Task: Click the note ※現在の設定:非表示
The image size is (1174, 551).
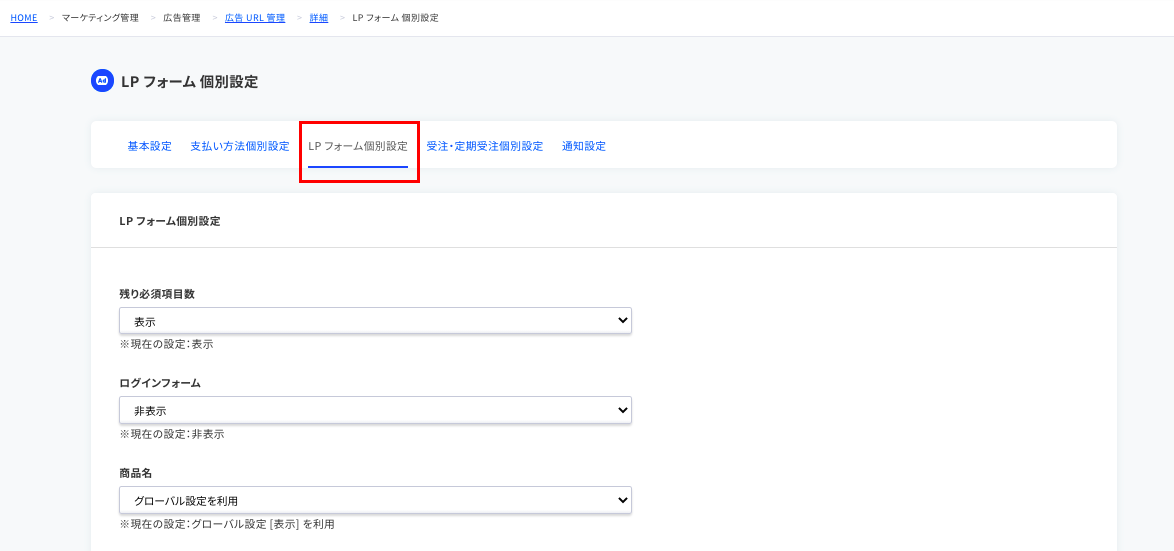Action: (172, 434)
